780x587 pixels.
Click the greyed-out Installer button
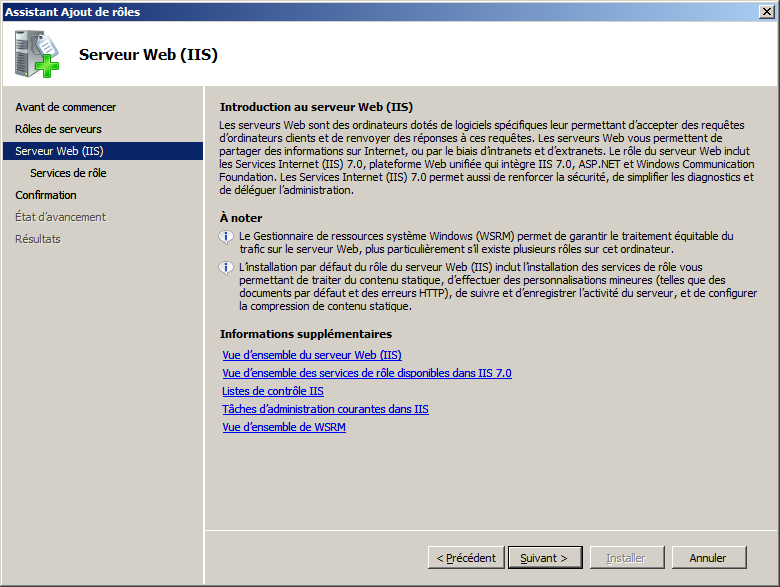[626, 558]
